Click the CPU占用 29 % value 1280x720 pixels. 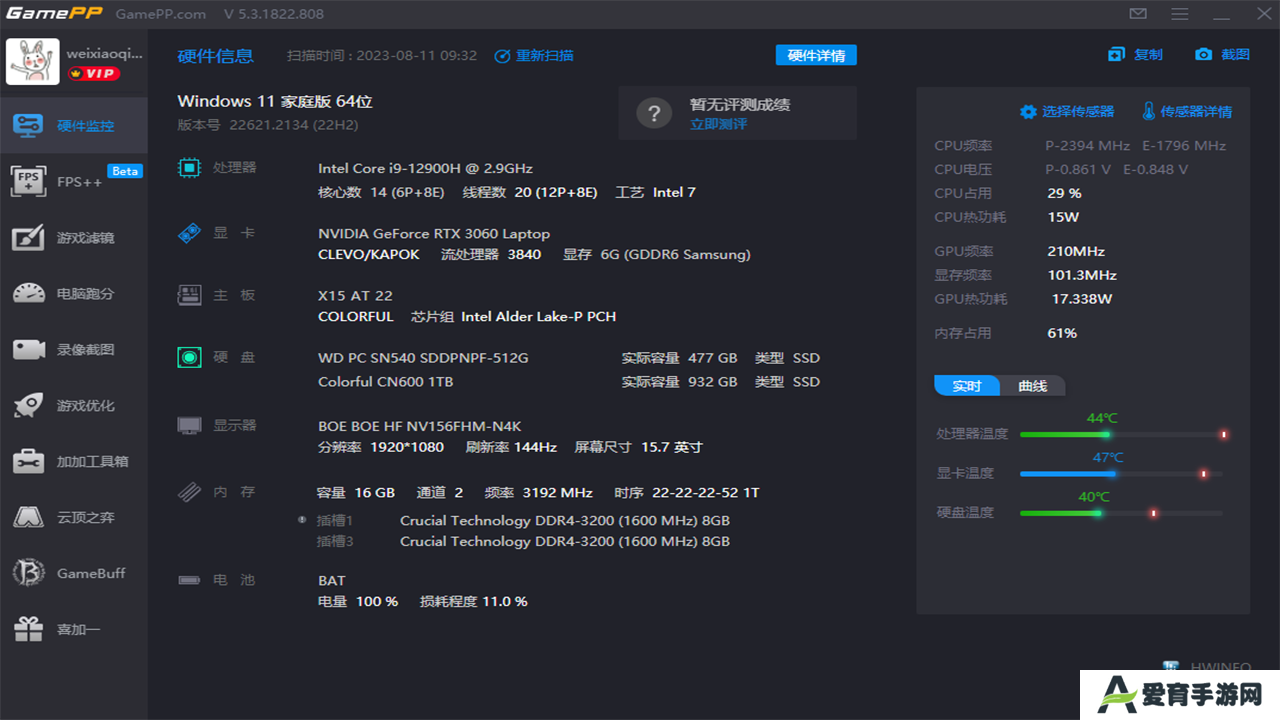coord(1064,193)
